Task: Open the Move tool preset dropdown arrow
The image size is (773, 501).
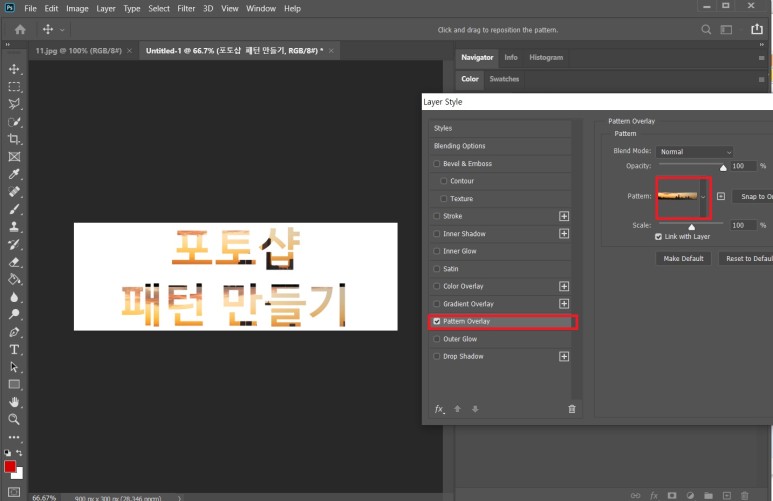Action: coord(62,30)
